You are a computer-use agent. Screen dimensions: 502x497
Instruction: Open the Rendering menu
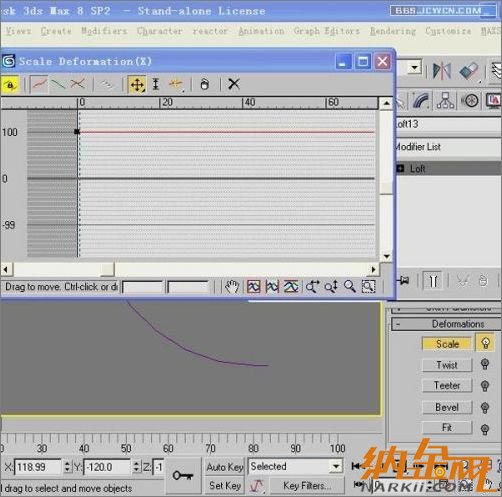click(393, 31)
